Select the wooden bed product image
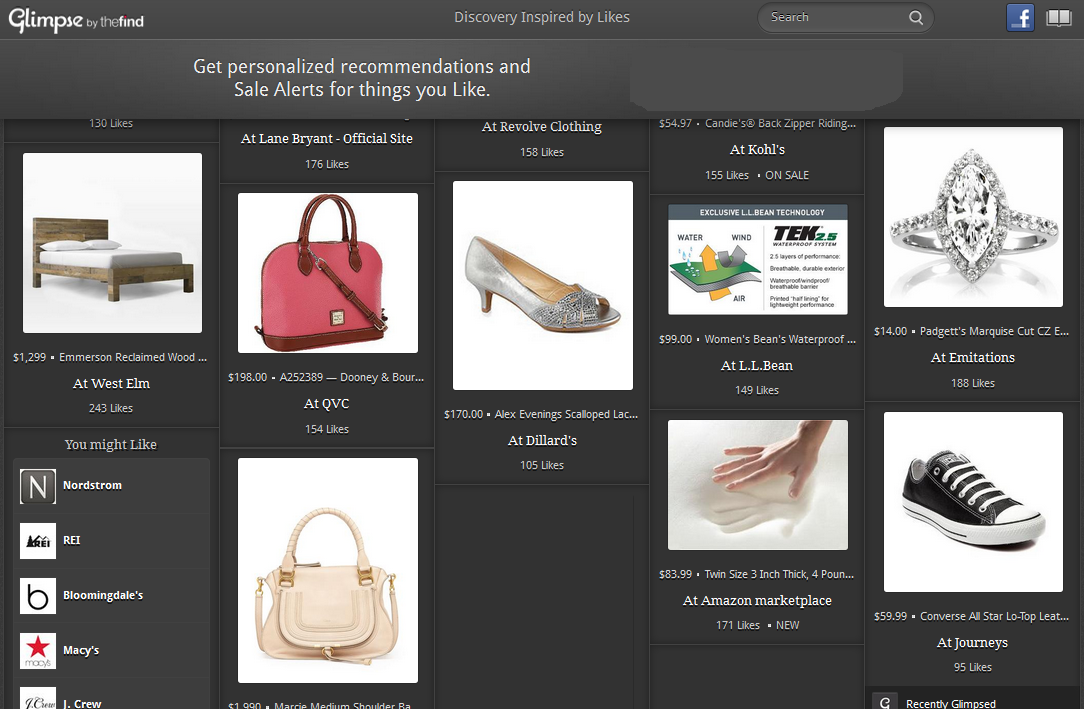The height and width of the screenshot is (709, 1086). [x=112, y=243]
